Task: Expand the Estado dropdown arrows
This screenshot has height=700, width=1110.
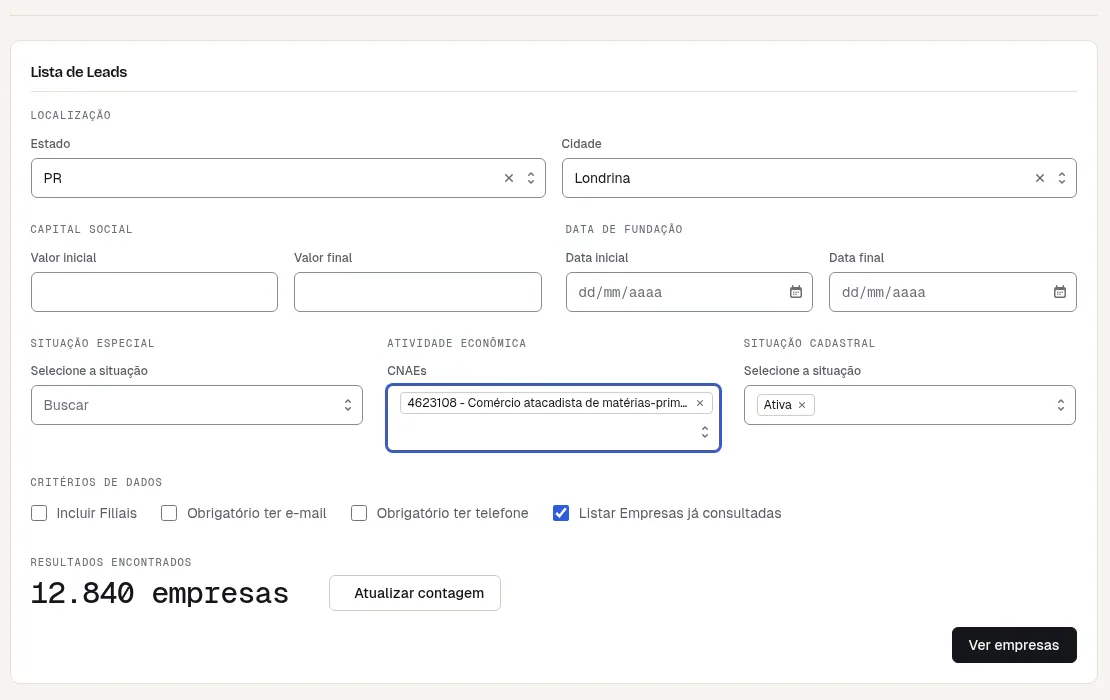Action: tap(531, 178)
